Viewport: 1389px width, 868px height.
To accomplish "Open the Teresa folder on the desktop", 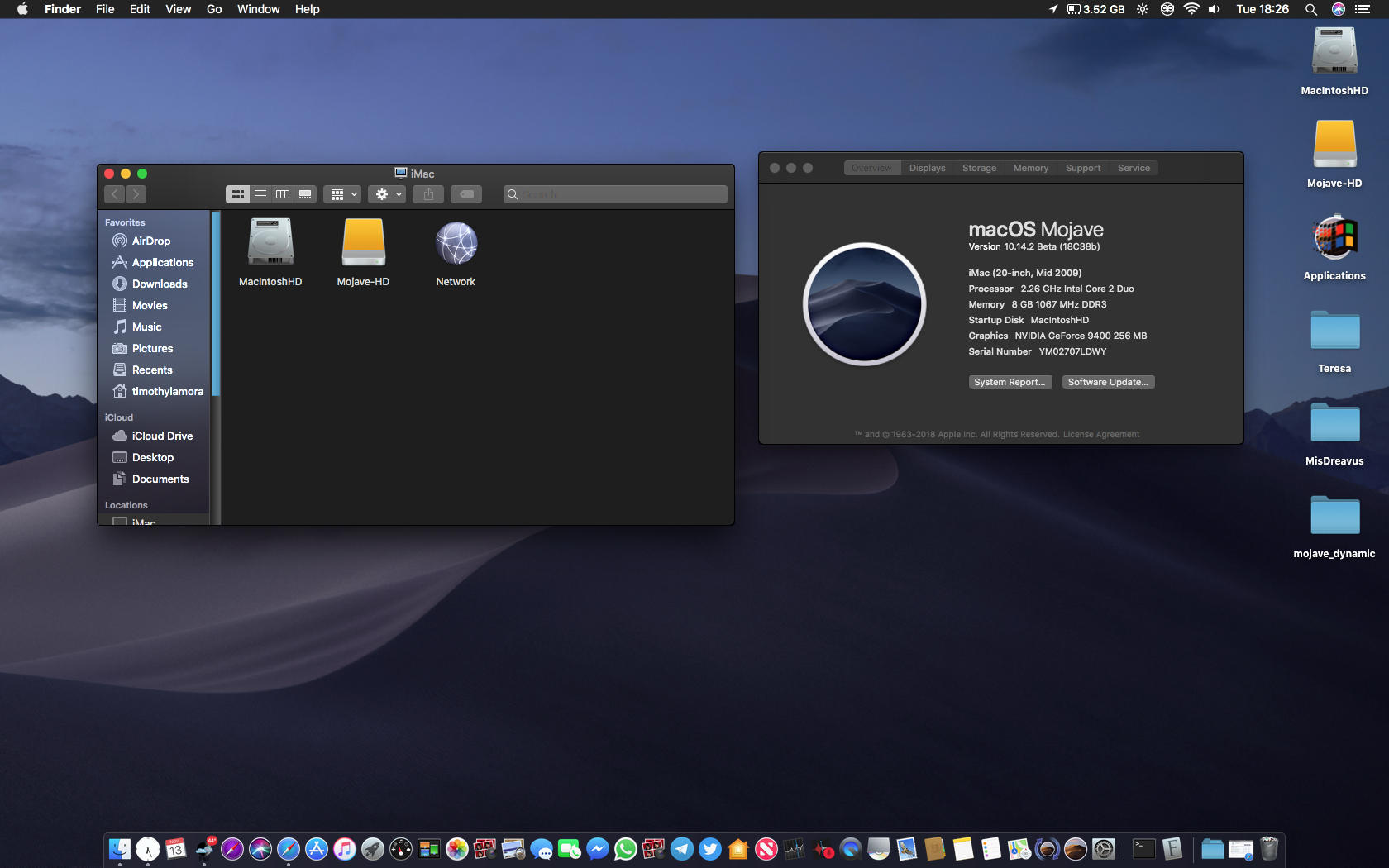I will 1334,331.
